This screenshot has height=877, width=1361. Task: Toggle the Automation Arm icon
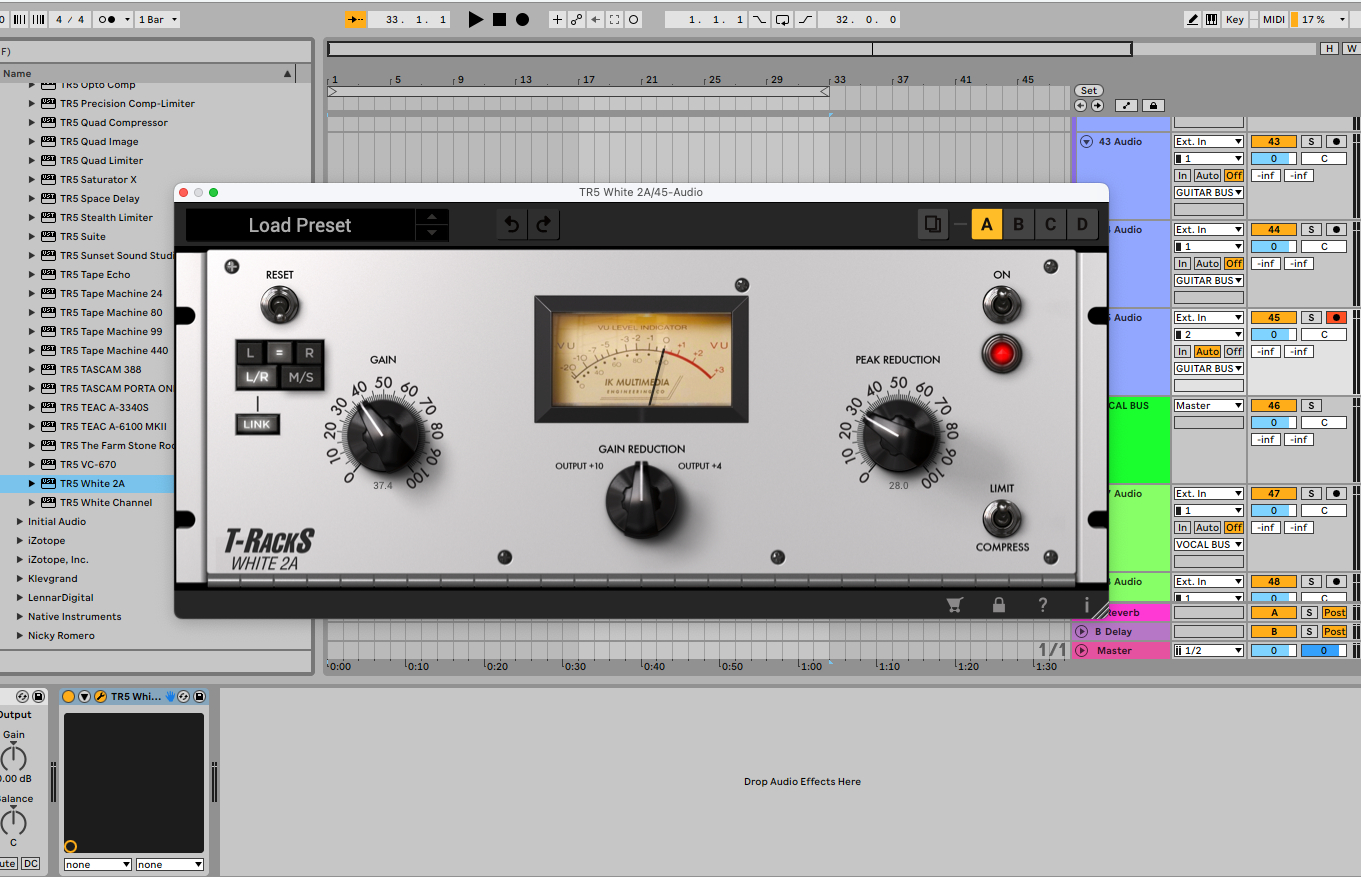tap(576, 19)
